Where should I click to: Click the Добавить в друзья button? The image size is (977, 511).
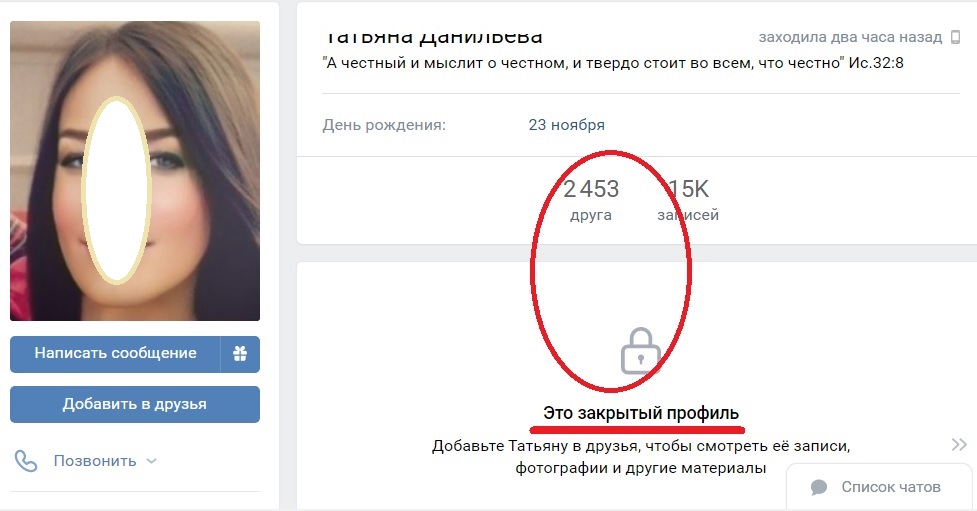135,404
